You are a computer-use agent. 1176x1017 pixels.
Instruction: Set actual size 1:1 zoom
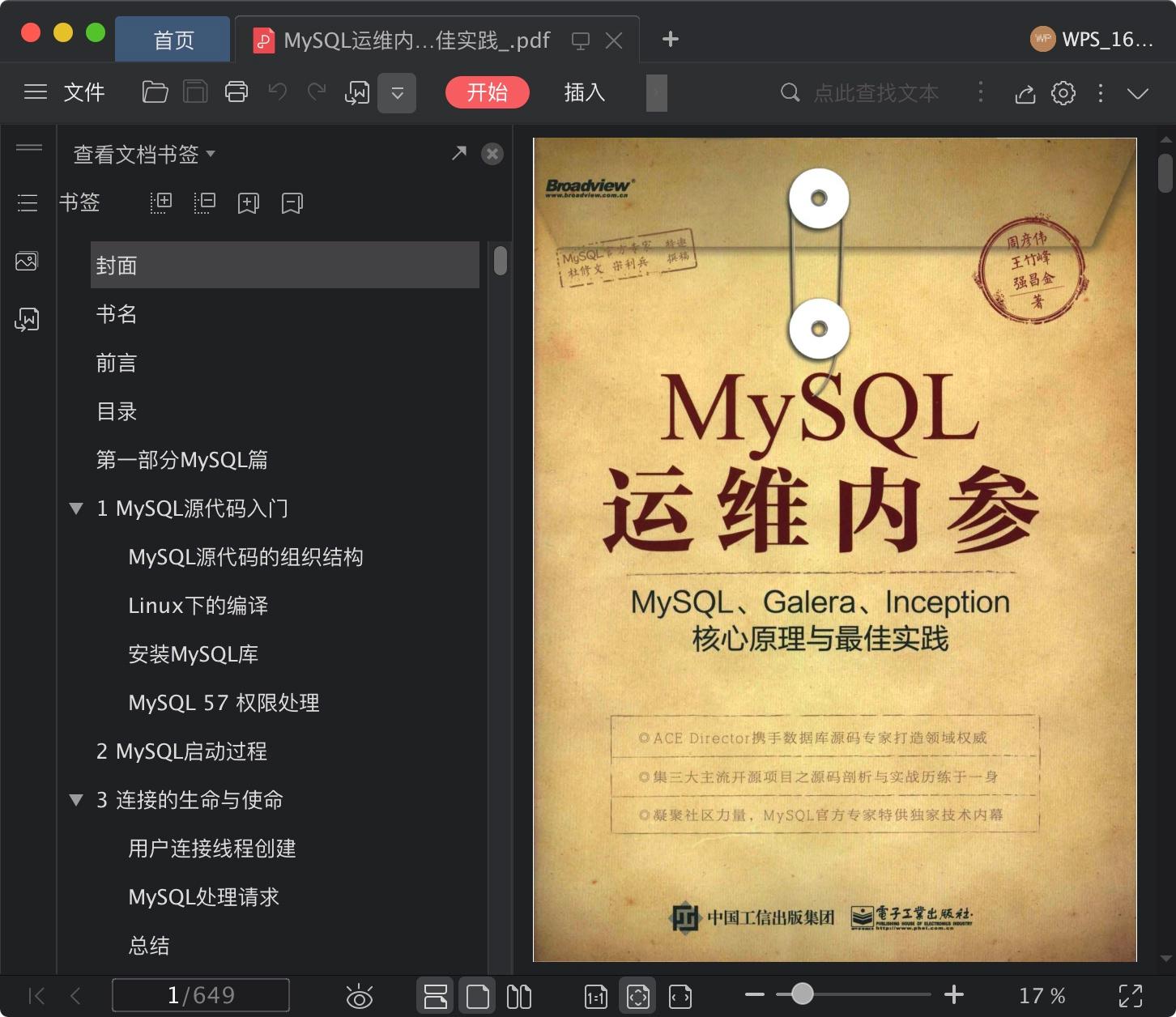coord(596,996)
